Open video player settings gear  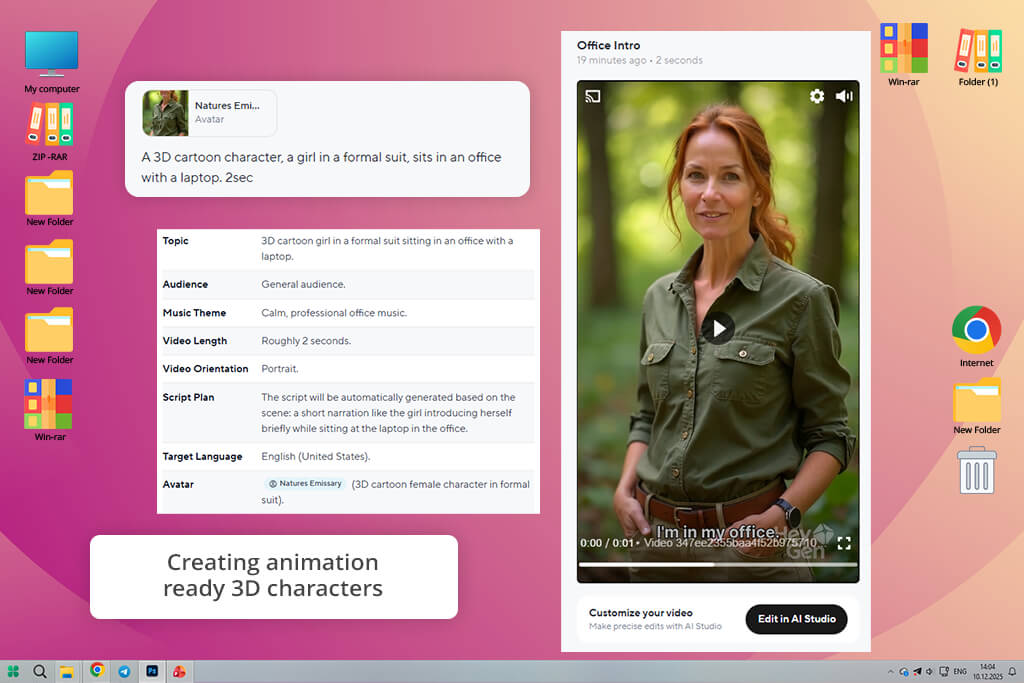(x=816, y=97)
